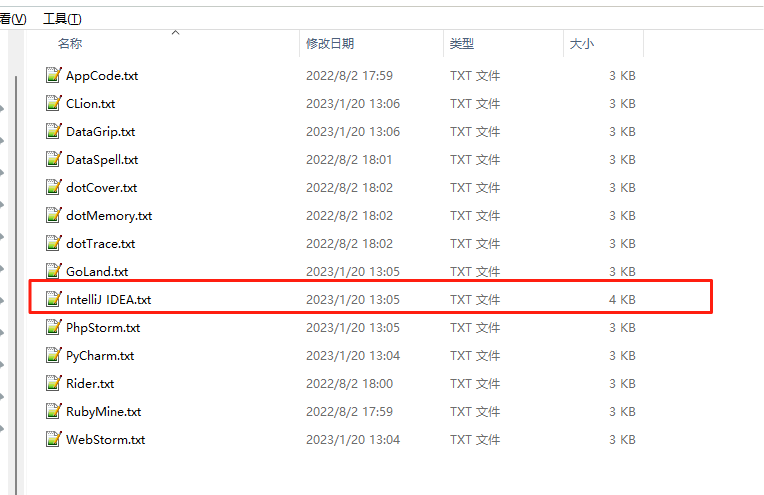Viewport: 764px width, 495px height.
Task: Select the GoLand.txt file name
Action: point(97,272)
